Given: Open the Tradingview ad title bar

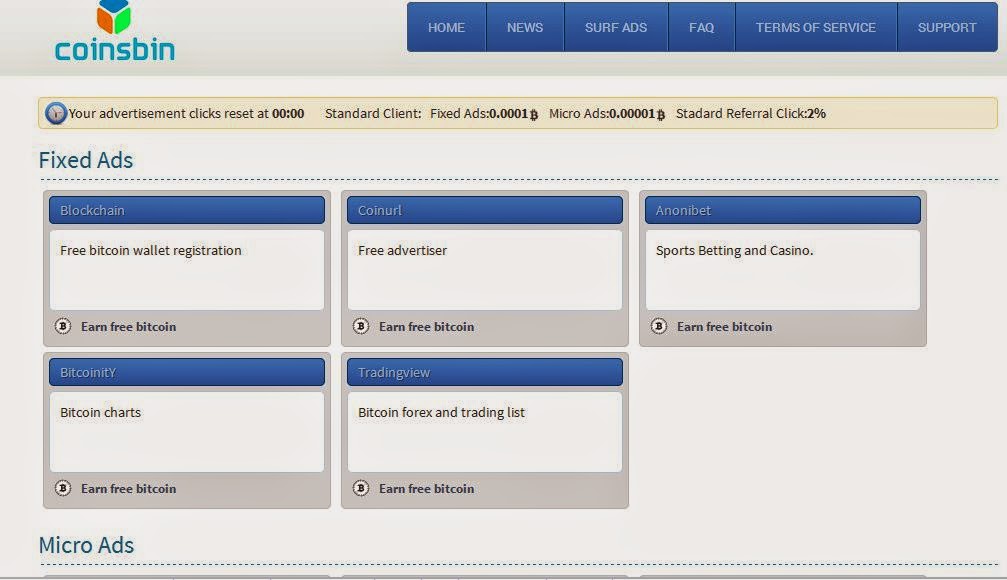Looking at the screenshot, I should 485,372.
